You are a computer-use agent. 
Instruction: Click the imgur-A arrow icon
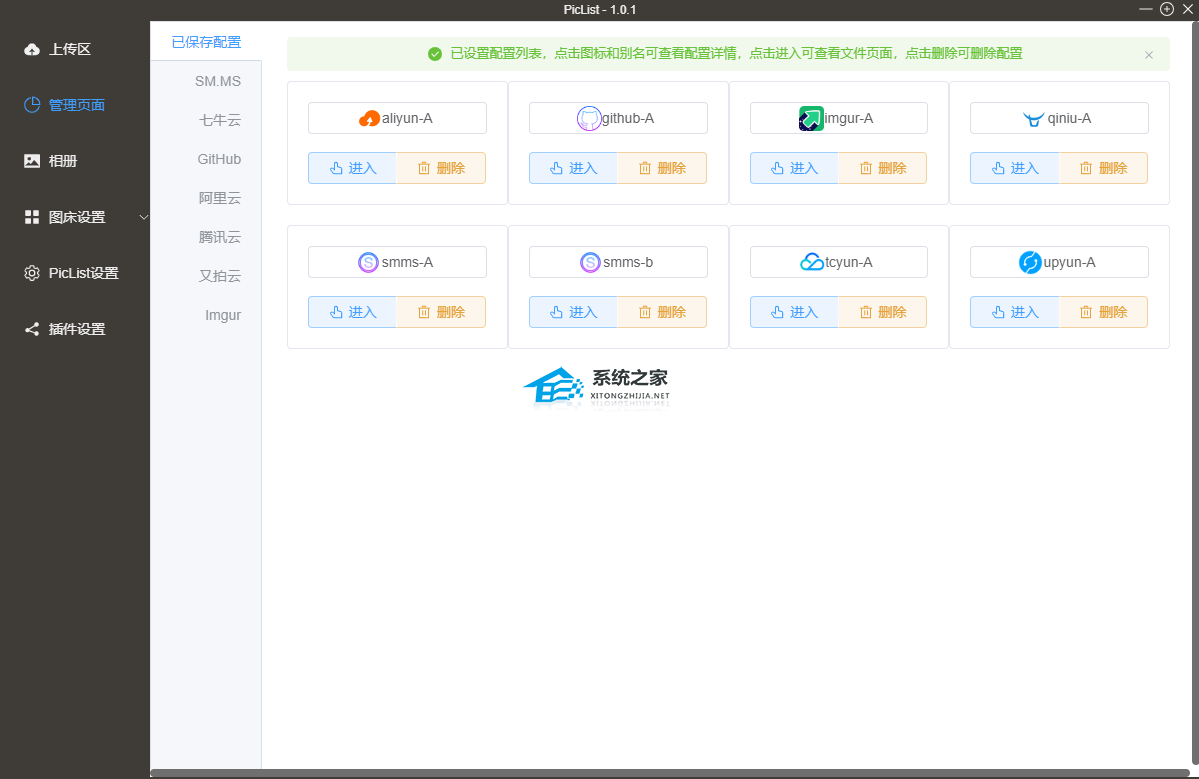[x=811, y=118]
